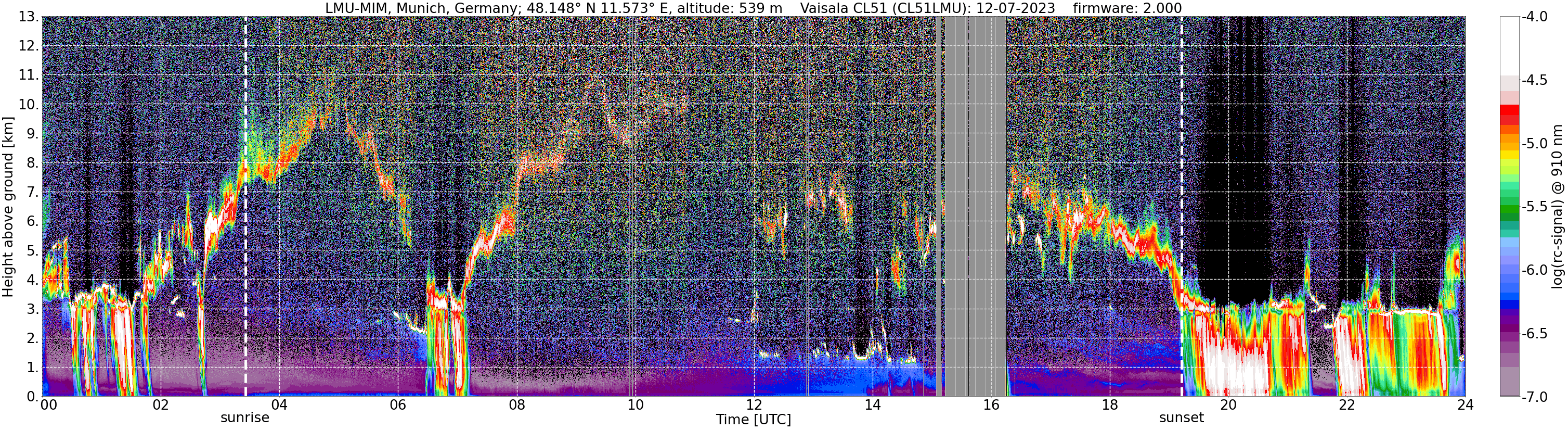Click the 16 time tick label
Viewport: 1568px width, 430px height.
click(x=992, y=405)
